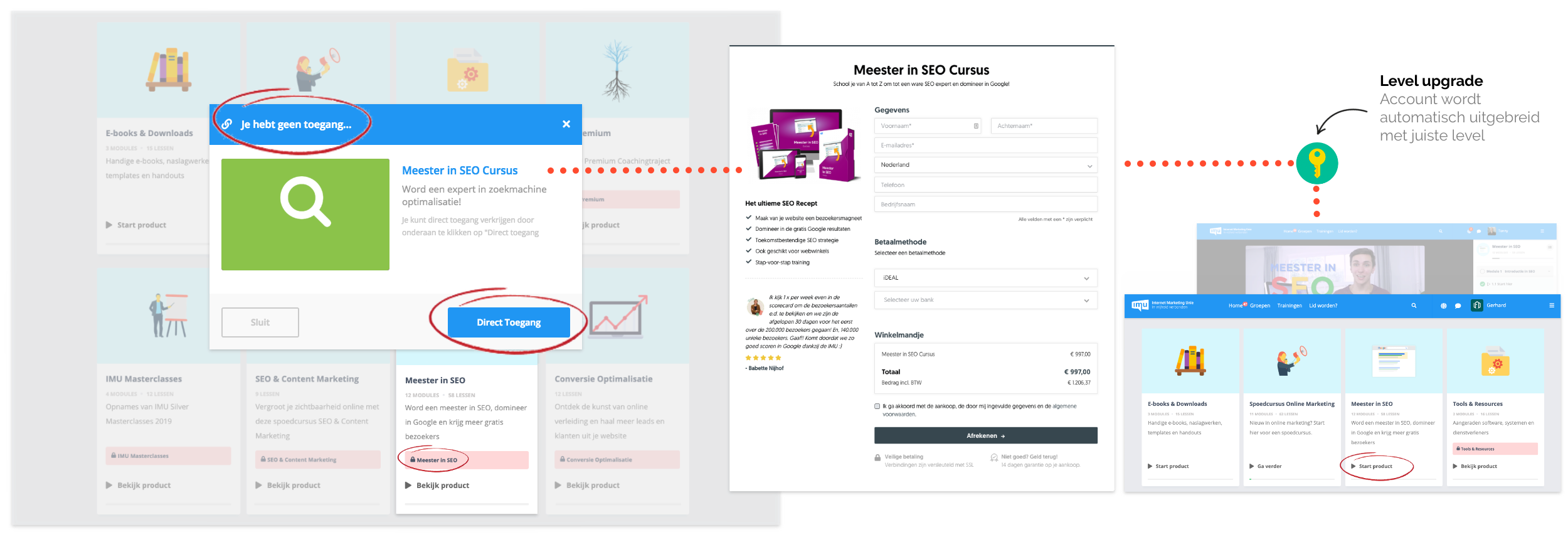Click the Spoedcursus Online Marketing progress bar
This screenshot has width=1568, height=537.
coord(1291,479)
